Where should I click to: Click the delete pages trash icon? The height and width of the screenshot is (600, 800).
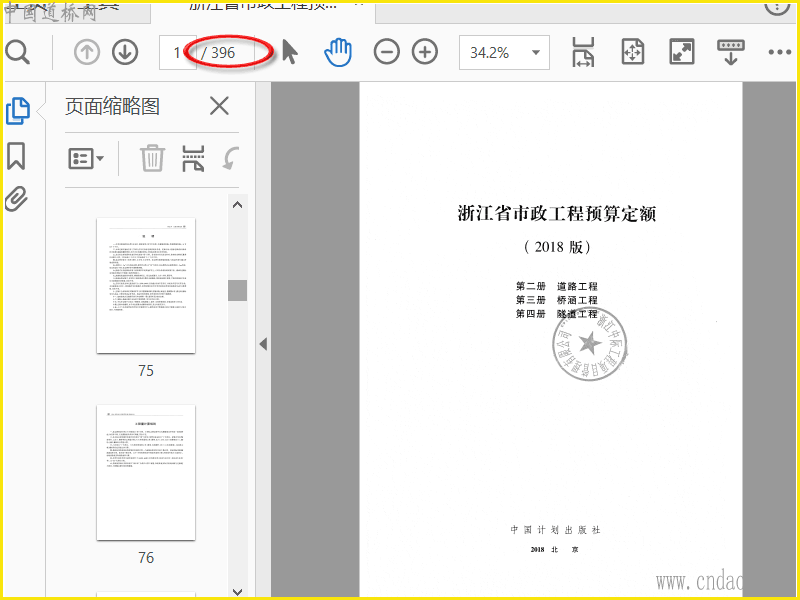pos(152,158)
